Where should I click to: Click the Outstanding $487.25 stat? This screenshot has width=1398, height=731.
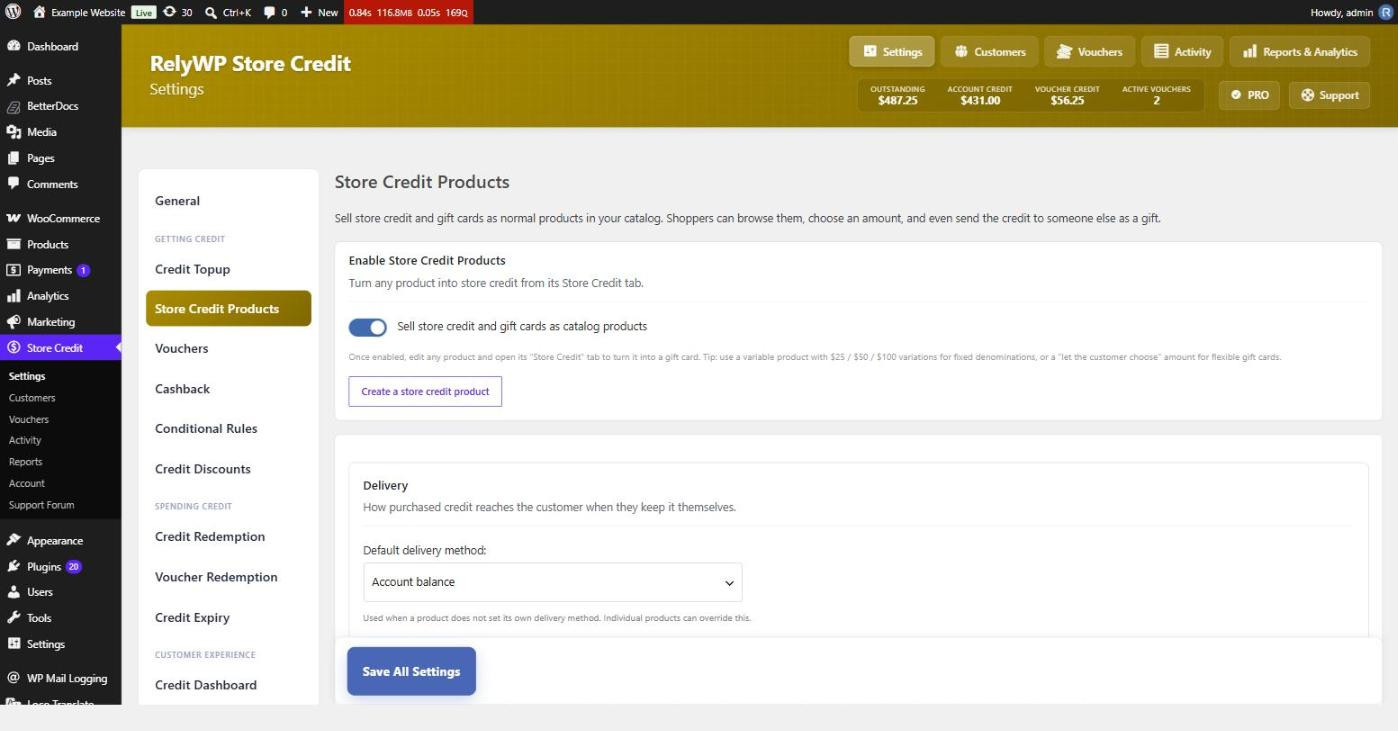coord(897,95)
